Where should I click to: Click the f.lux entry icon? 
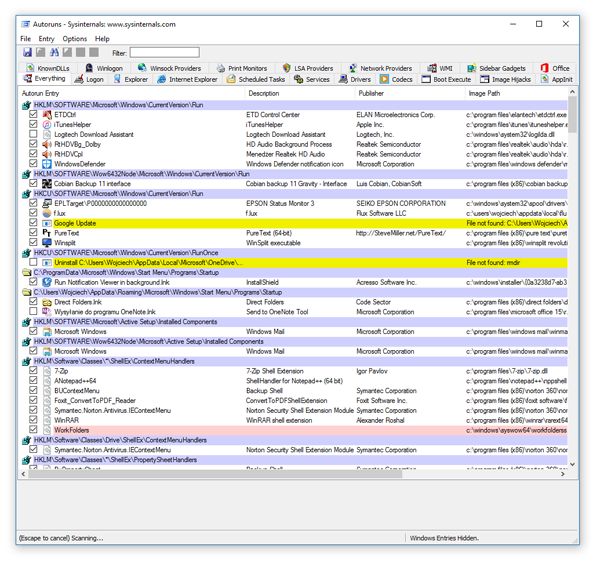point(47,213)
